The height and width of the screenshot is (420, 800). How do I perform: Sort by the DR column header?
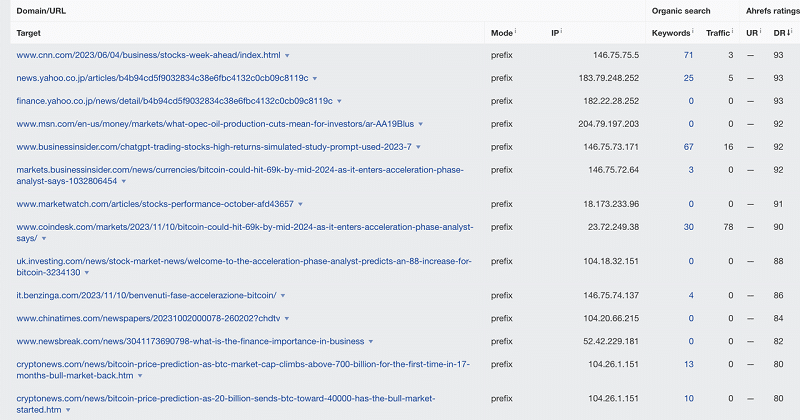(779, 33)
